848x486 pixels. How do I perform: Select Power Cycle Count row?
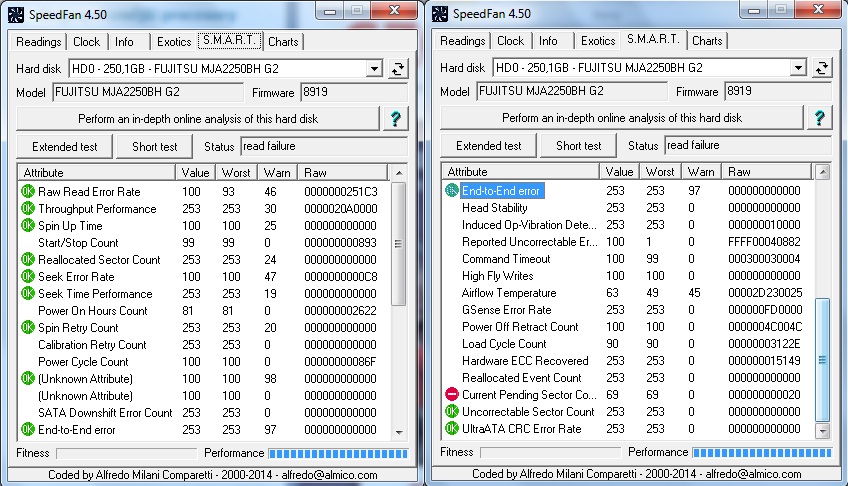tap(204, 362)
